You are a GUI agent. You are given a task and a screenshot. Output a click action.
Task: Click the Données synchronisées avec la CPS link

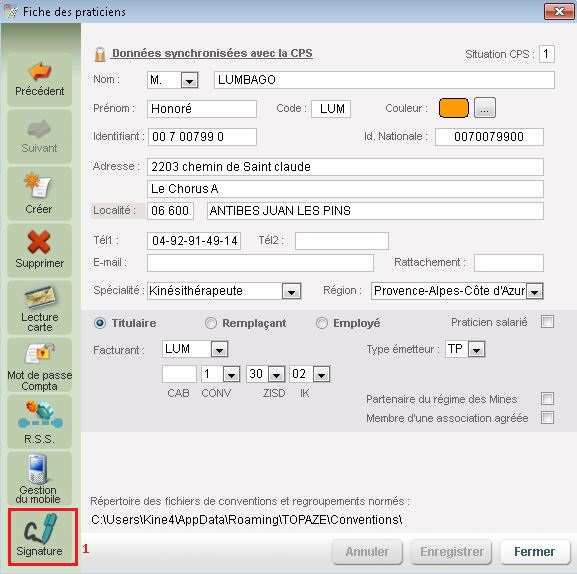(212, 53)
